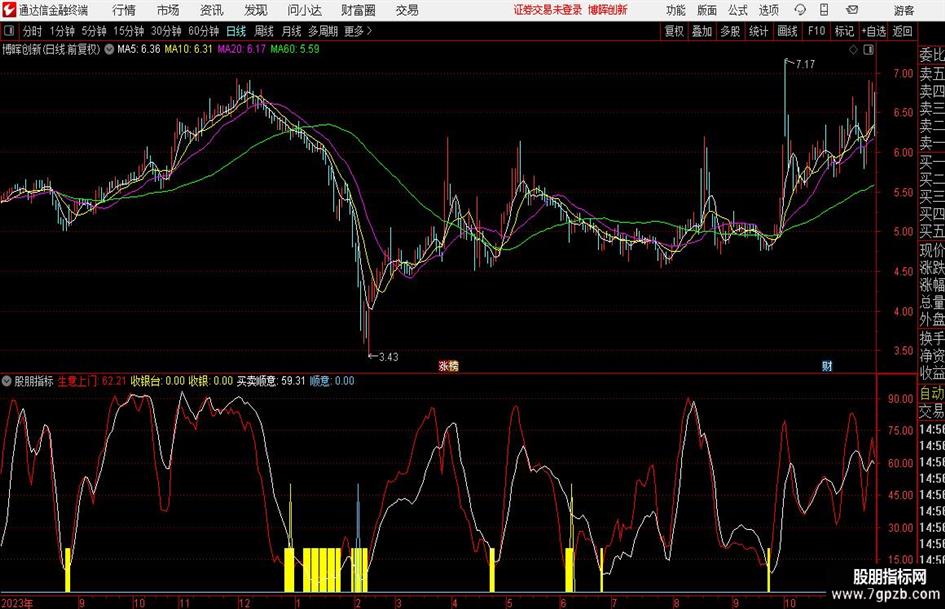Activate the 画线 drawing tool button
The height and width of the screenshot is (609, 945).
(x=787, y=31)
